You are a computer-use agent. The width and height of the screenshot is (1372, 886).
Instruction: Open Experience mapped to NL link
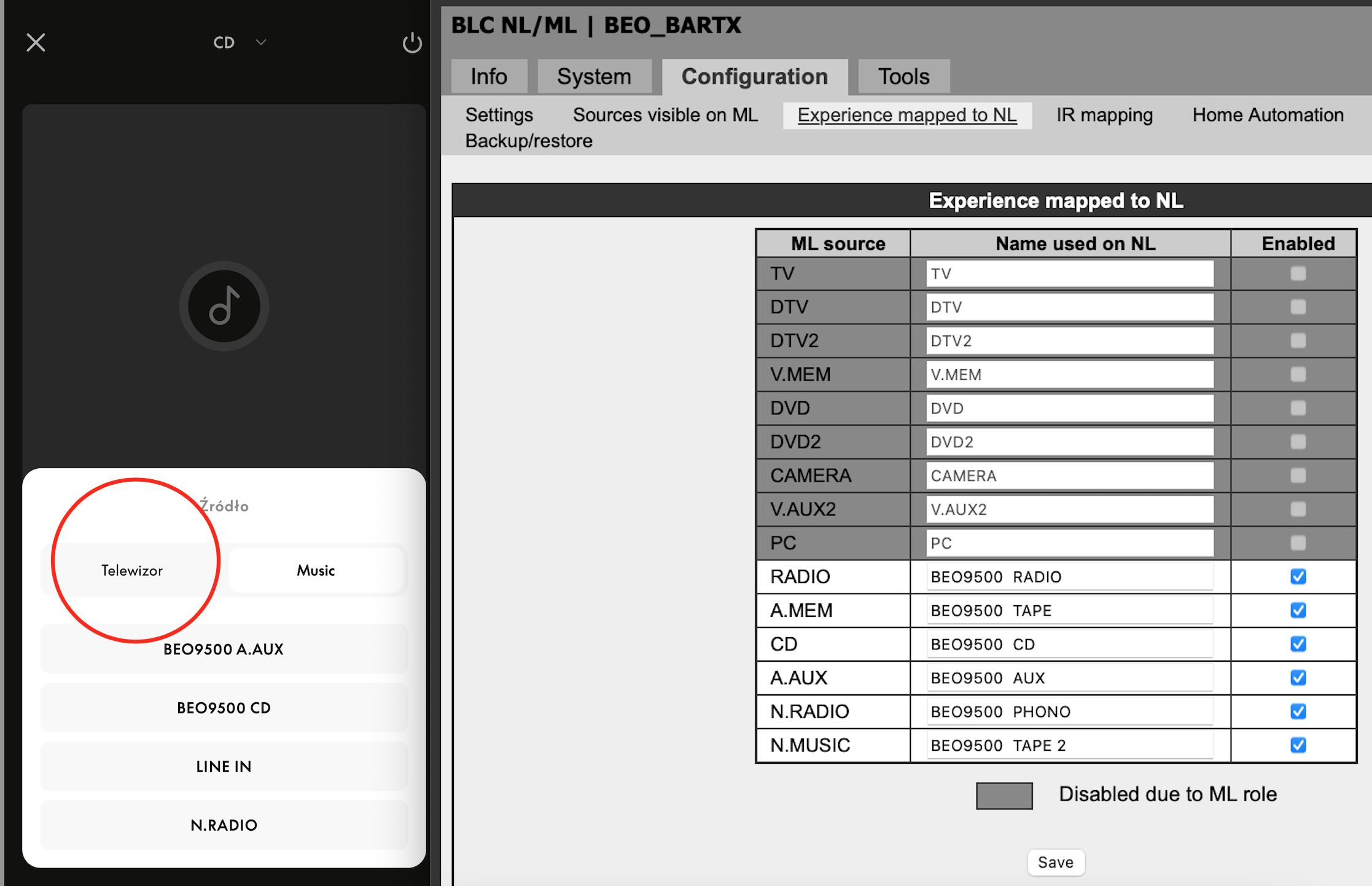(x=907, y=115)
